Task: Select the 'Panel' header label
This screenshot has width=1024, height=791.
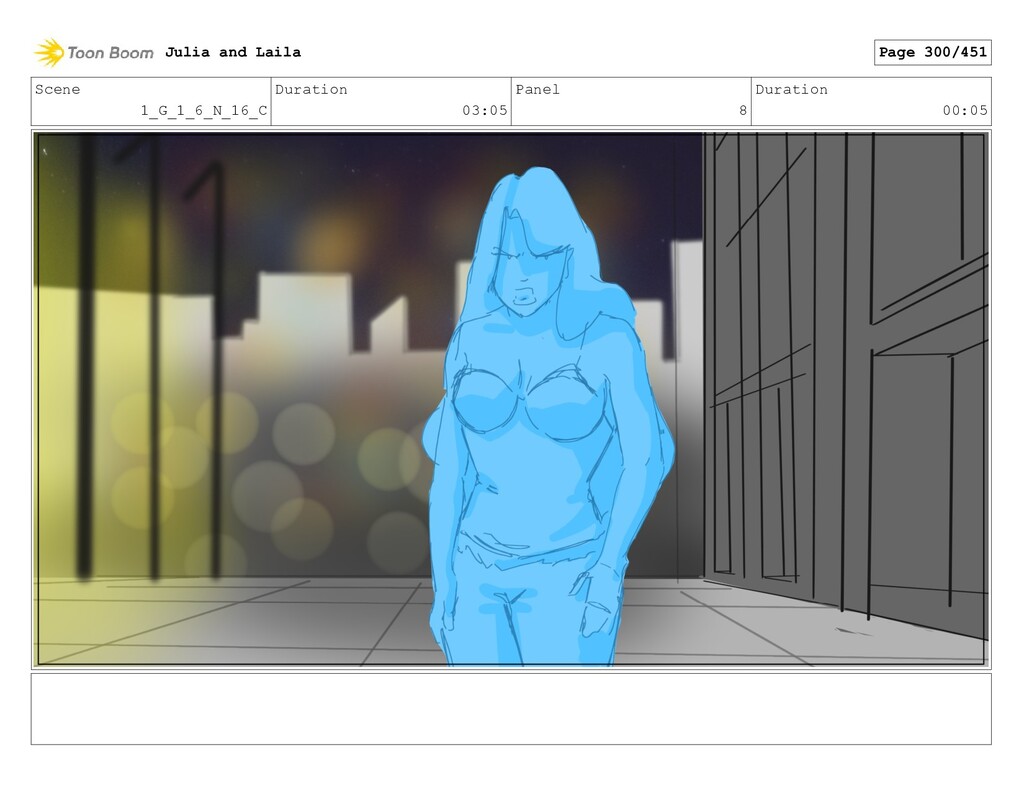Action: pyautogui.click(x=537, y=89)
